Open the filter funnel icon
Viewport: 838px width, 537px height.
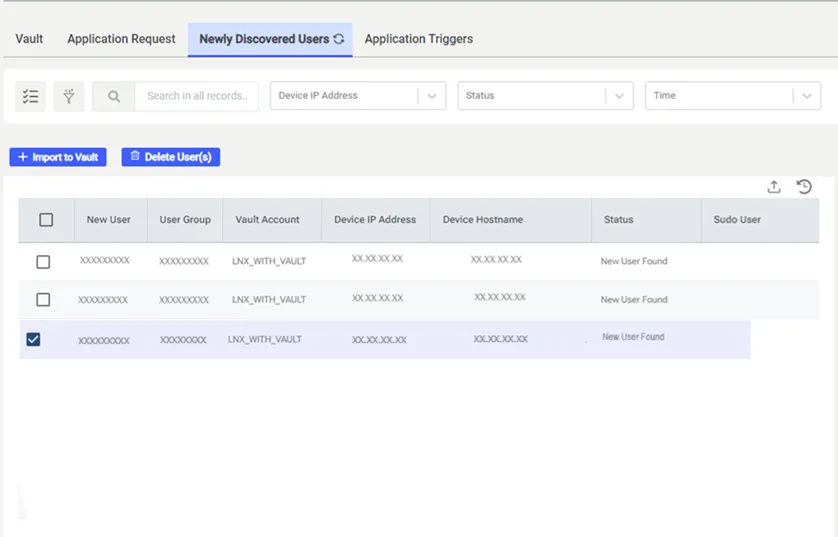[x=69, y=97]
